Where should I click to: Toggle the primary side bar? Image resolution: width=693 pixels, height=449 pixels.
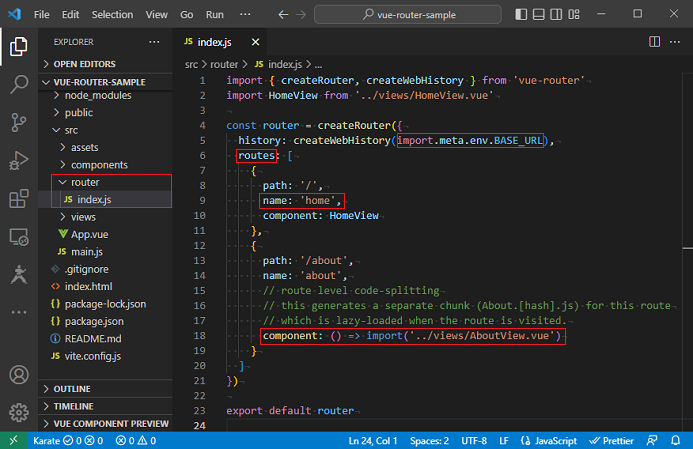[521, 15]
